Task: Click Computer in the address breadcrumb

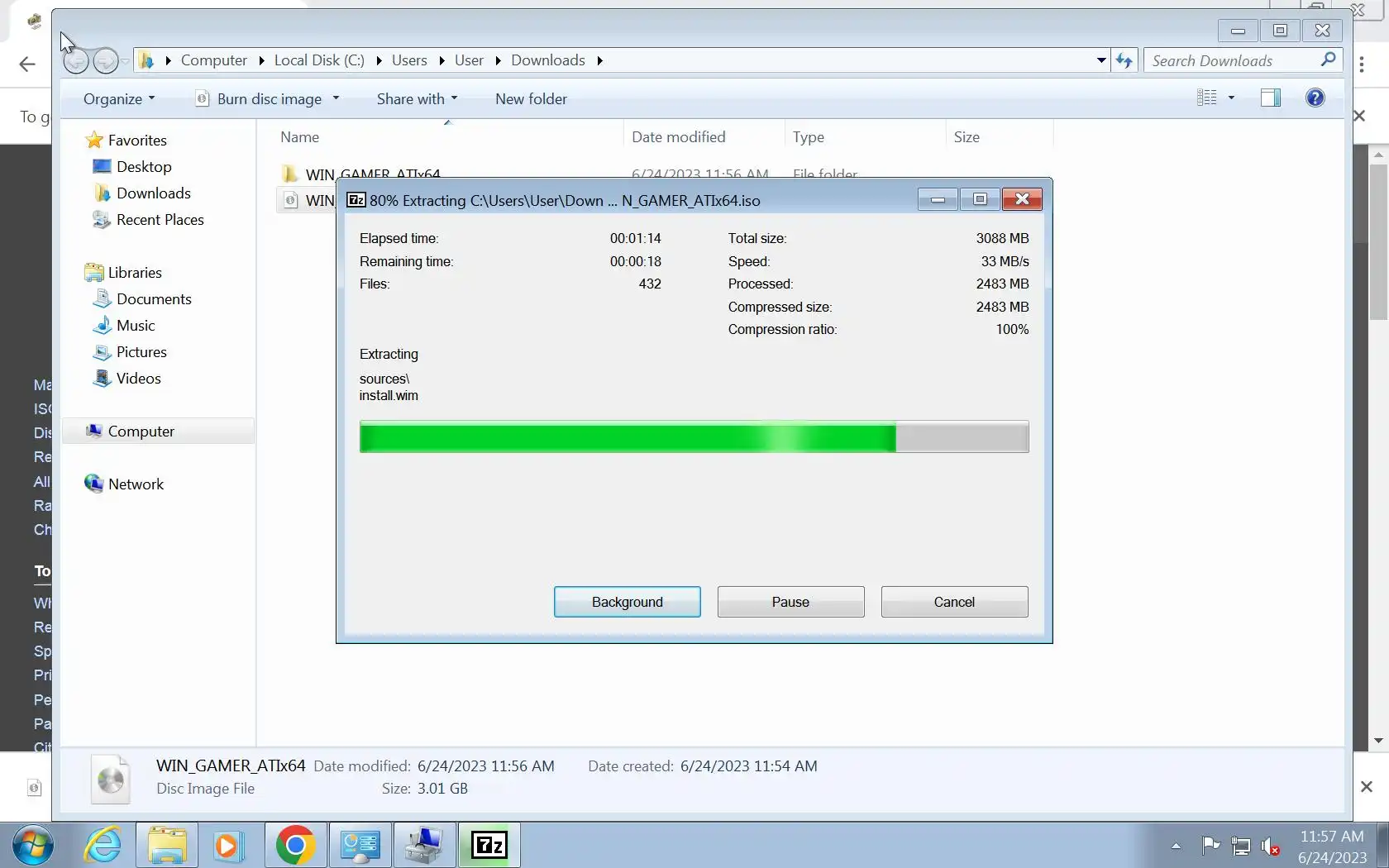Action: [x=213, y=60]
